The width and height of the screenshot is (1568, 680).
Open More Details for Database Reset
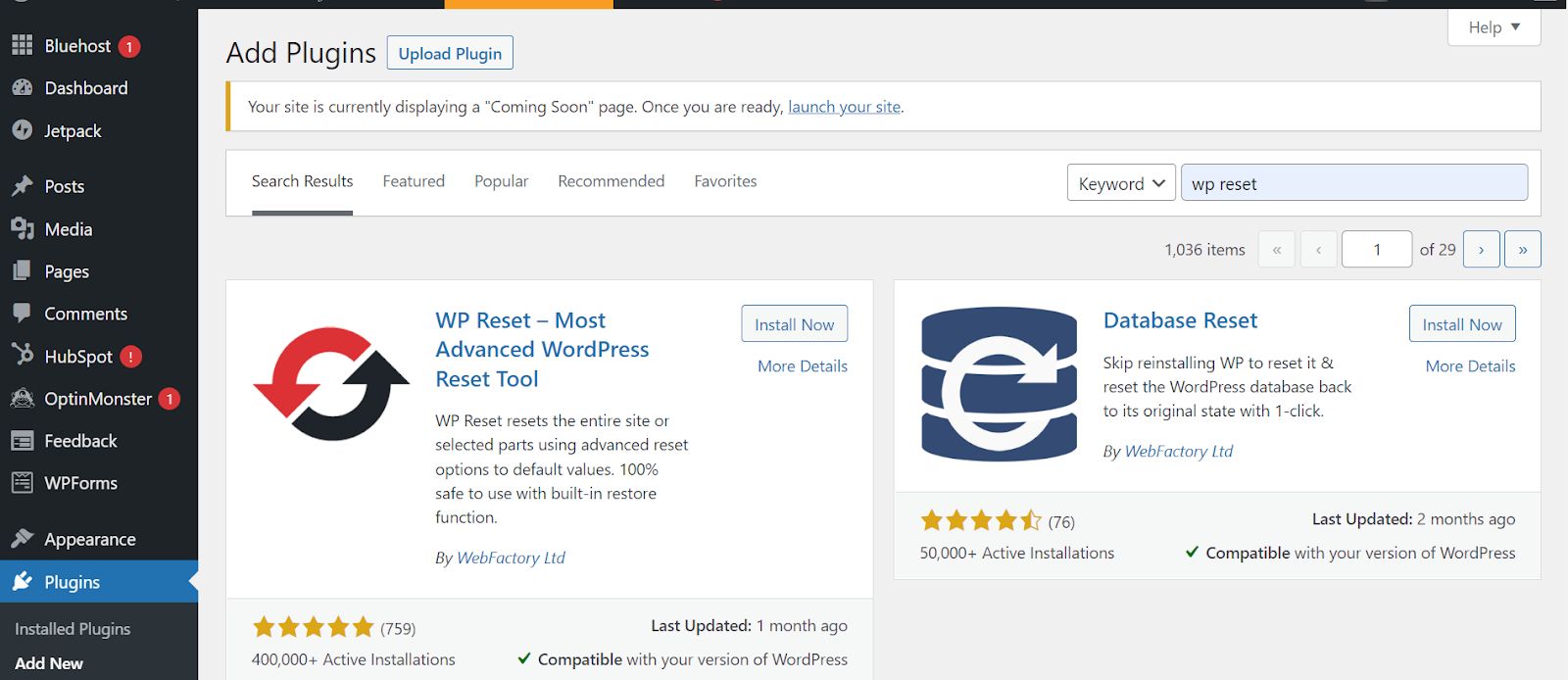click(1470, 366)
